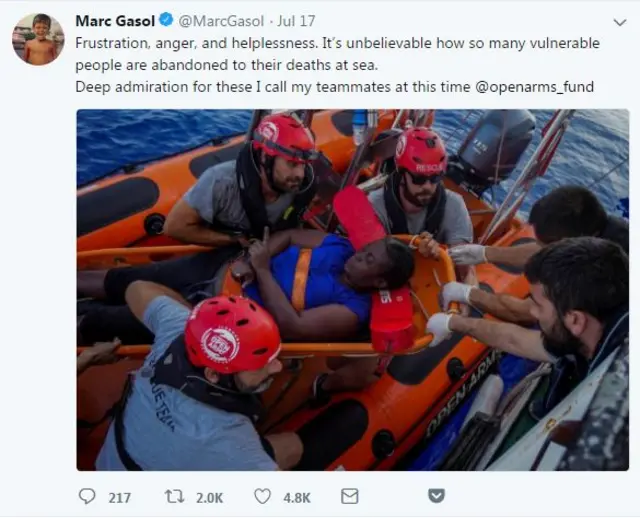The image size is (640, 518).
Task: Click the Open Arms lettering on the boat
Action: [463, 394]
